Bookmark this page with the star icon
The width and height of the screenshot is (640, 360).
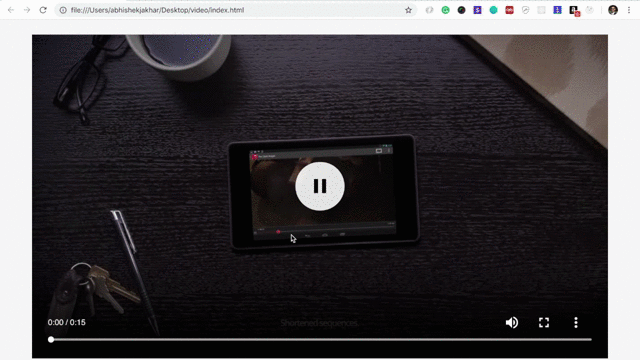point(408,10)
